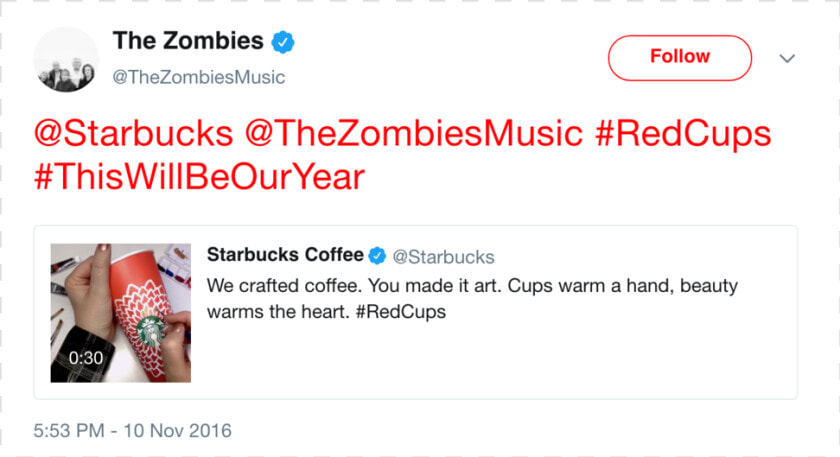Follow The Zombies account

click(679, 58)
